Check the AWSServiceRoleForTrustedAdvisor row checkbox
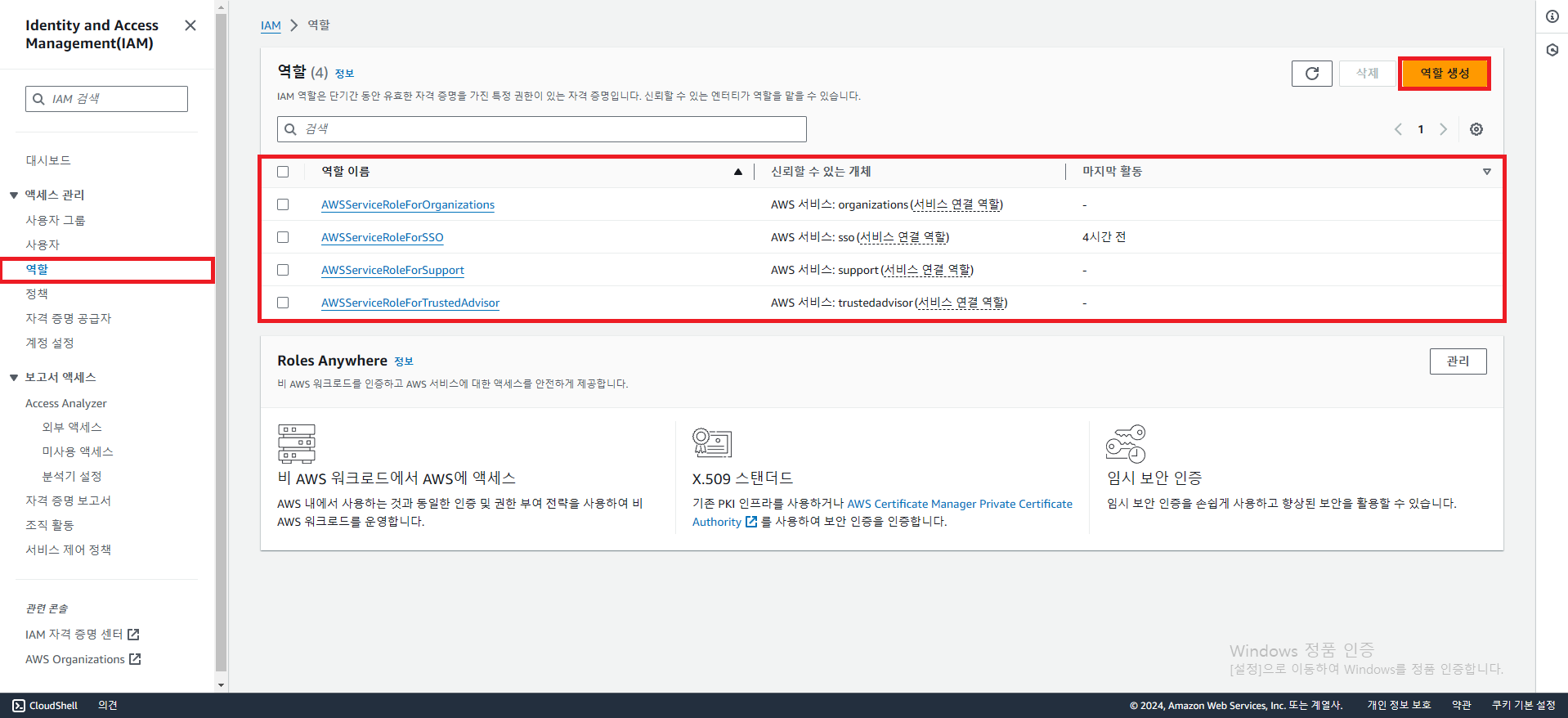The width and height of the screenshot is (1568, 718). 283,303
